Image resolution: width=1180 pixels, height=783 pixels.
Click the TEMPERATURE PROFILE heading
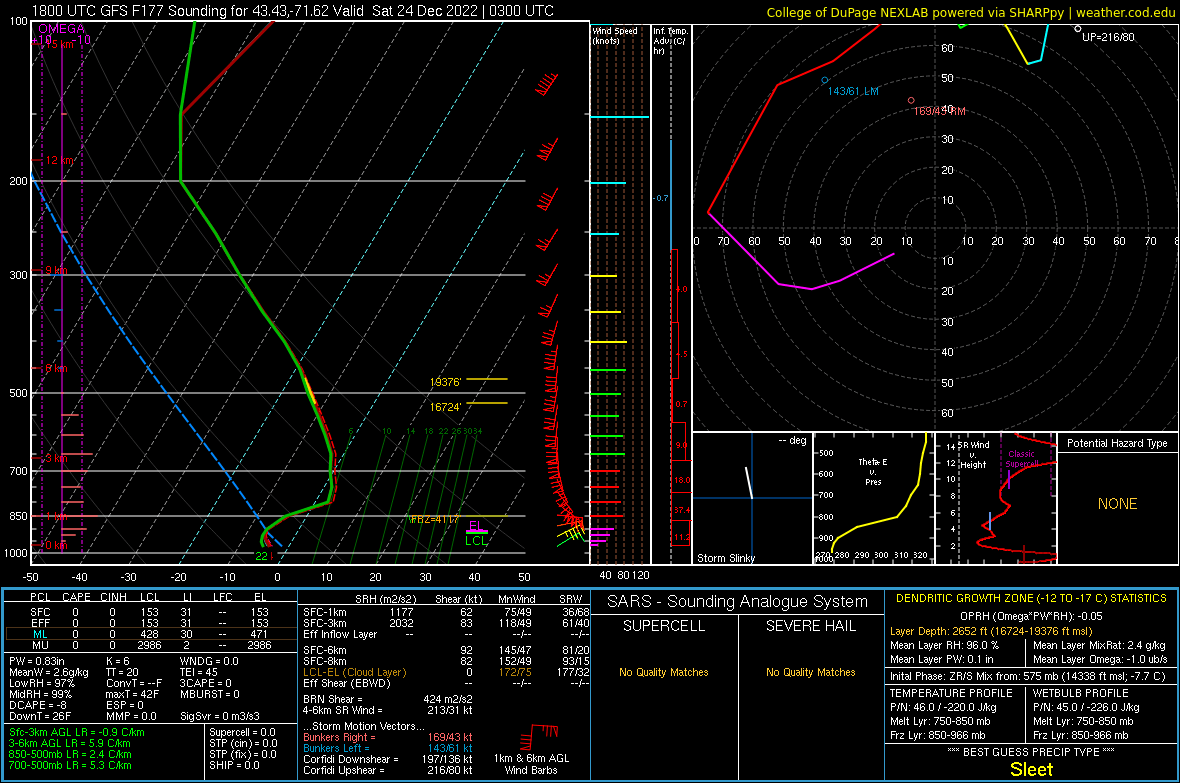[951, 693]
